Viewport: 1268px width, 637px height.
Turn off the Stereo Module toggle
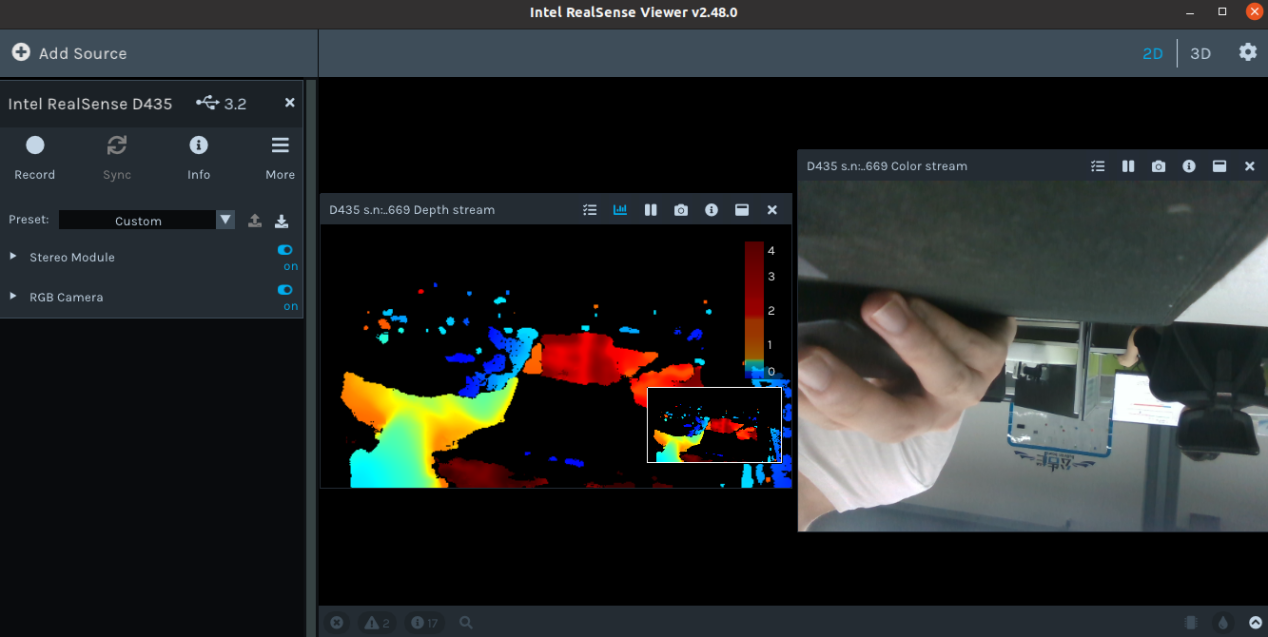285,251
